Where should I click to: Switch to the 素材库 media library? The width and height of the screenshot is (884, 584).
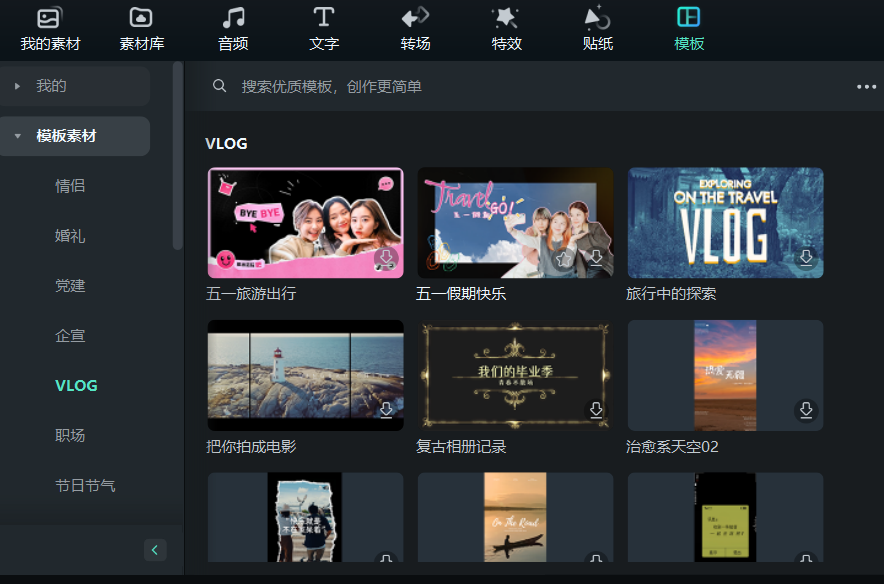[x=140, y=27]
